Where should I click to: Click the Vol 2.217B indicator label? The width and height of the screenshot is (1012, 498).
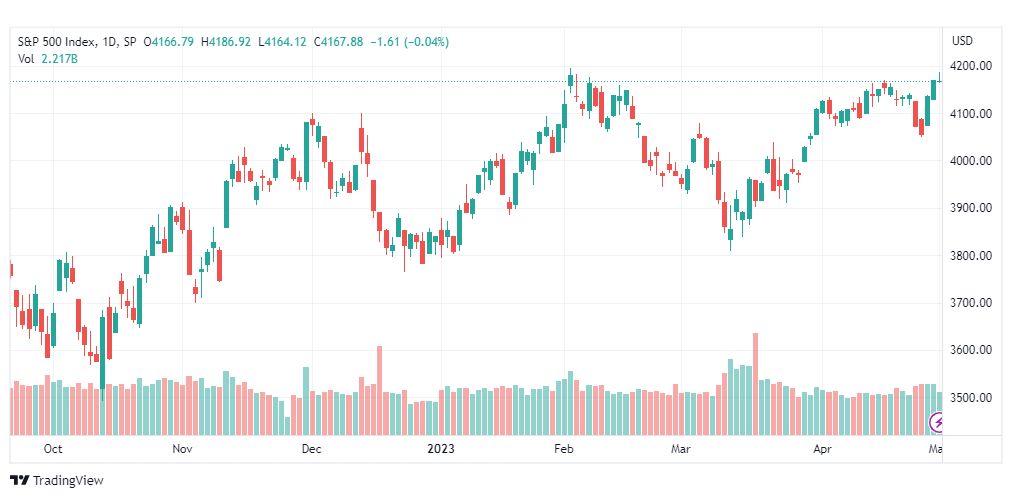(48, 58)
